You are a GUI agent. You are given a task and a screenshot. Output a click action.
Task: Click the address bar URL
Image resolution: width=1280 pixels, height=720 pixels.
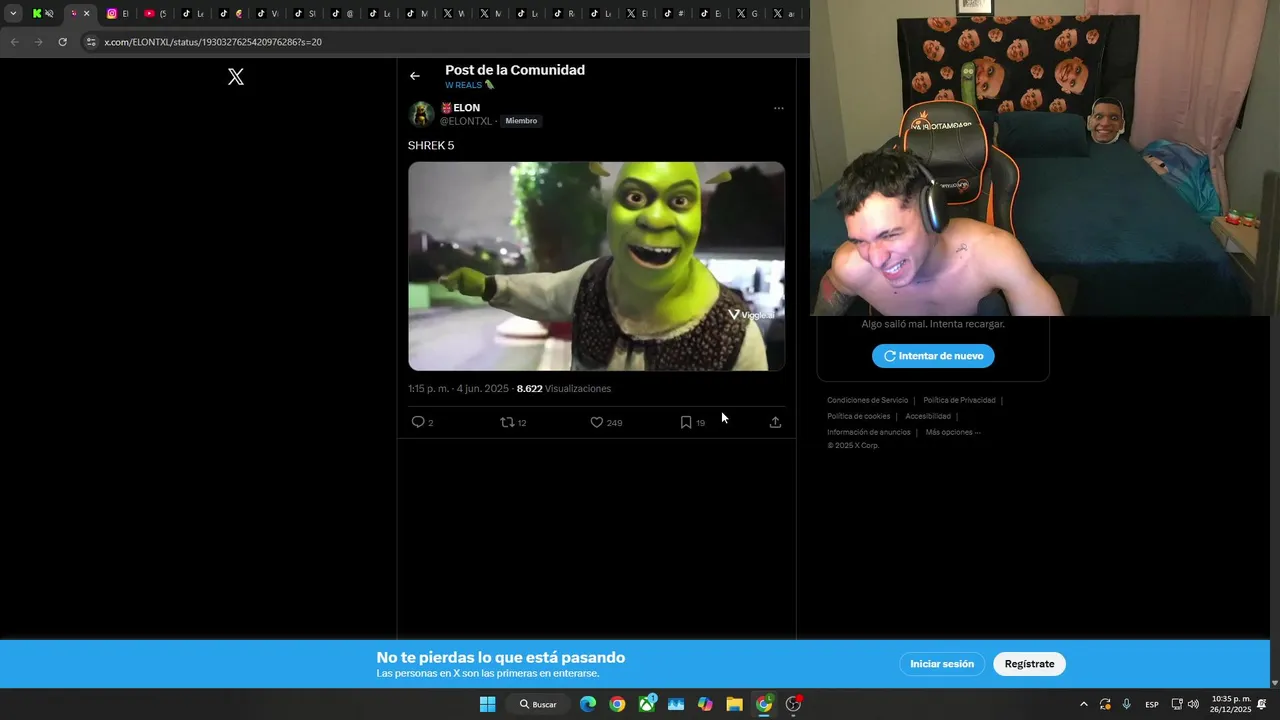click(x=213, y=42)
